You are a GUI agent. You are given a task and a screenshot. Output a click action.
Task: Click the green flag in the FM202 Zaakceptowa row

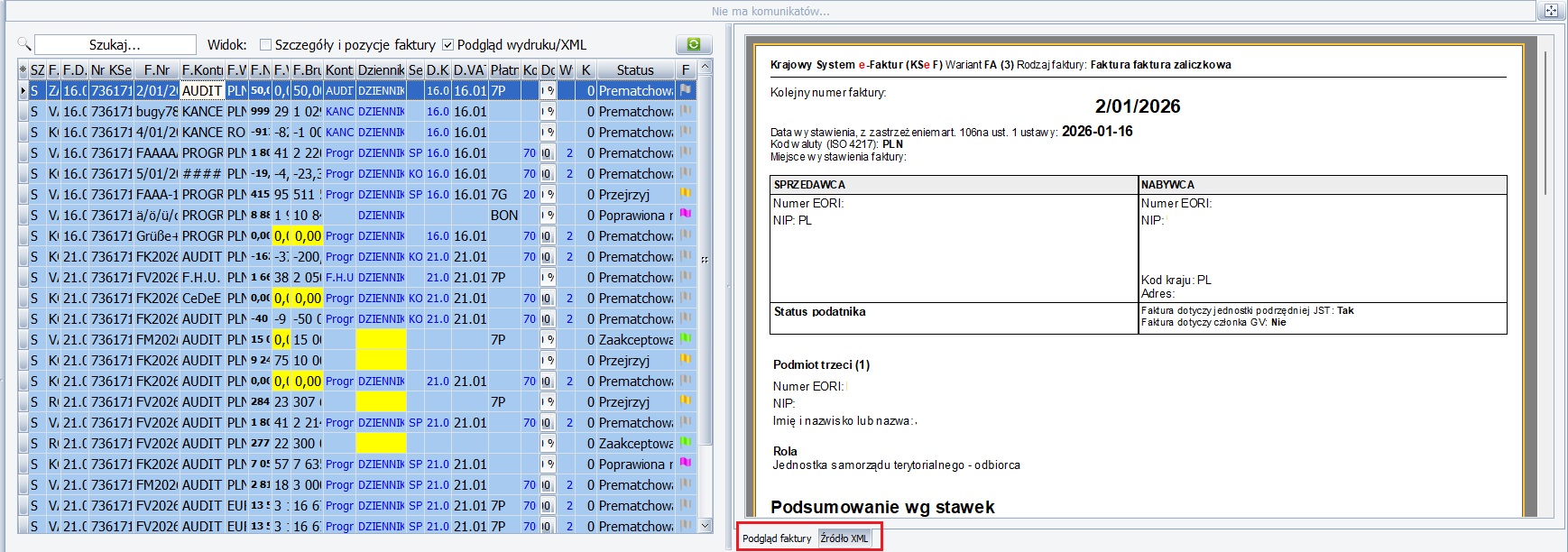pos(686,339)
